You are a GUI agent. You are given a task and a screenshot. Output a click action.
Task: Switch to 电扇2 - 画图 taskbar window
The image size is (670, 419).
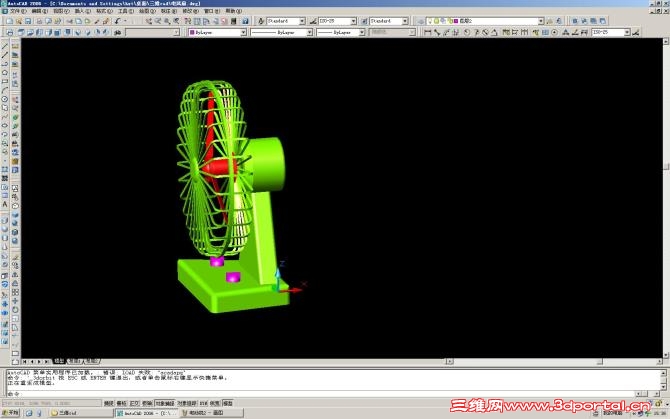[212, 413]
